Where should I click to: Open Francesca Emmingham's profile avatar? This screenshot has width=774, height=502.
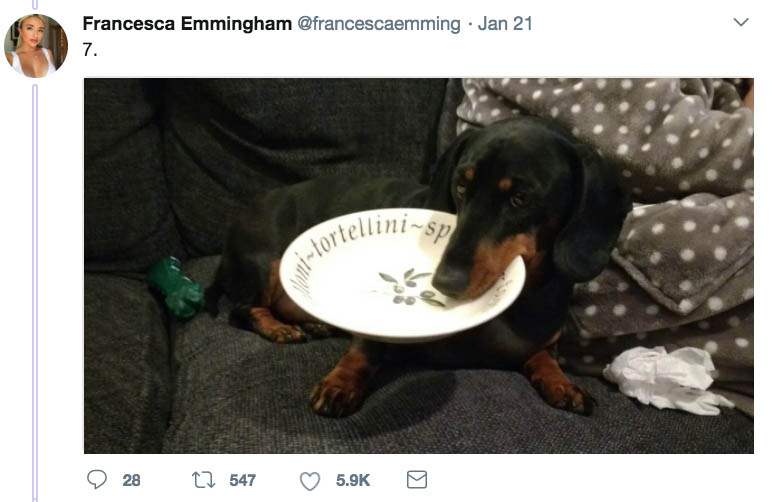[x=36, y=45]
